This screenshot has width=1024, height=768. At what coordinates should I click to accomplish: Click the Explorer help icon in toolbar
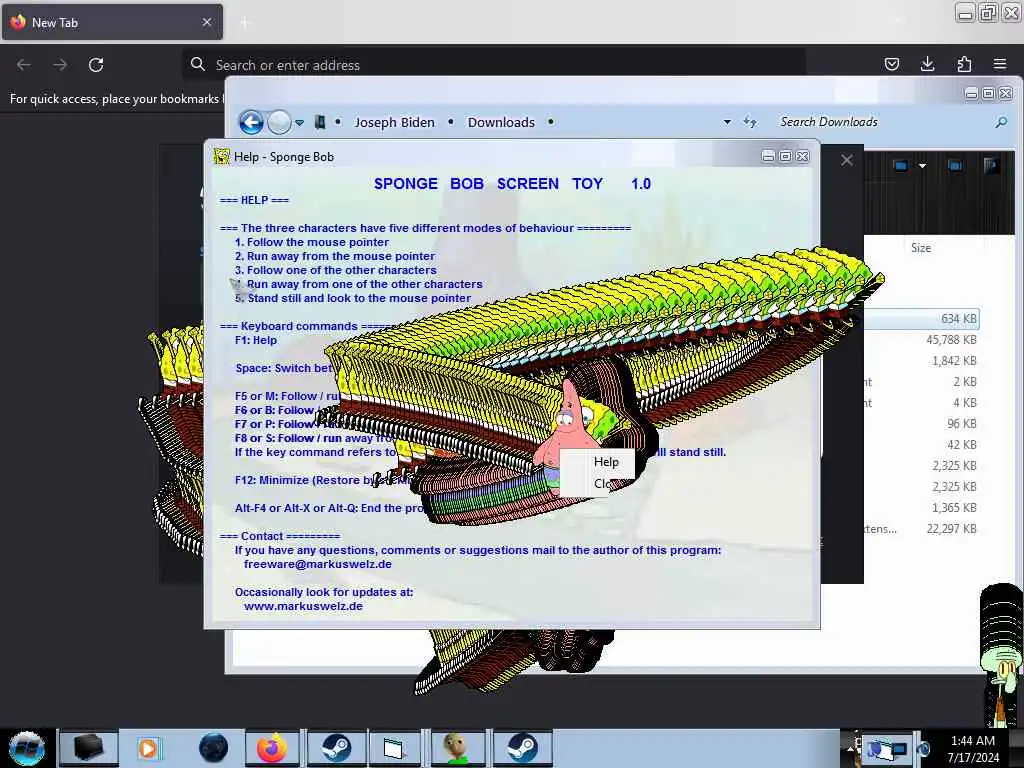(x=991, y=166)
